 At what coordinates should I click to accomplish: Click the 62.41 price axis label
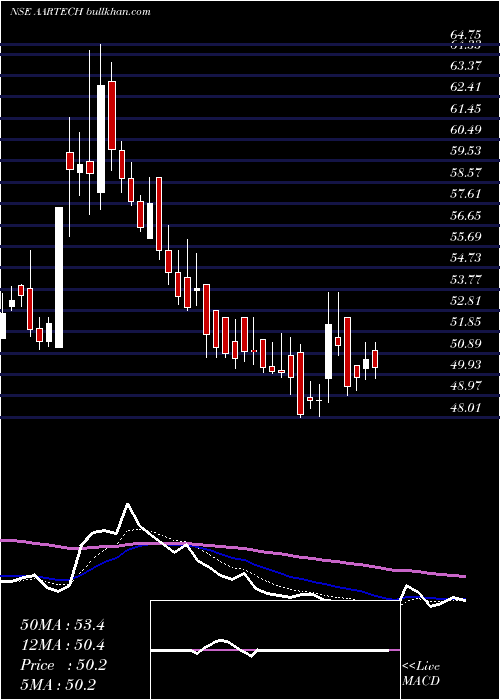(x=466, y=87)
